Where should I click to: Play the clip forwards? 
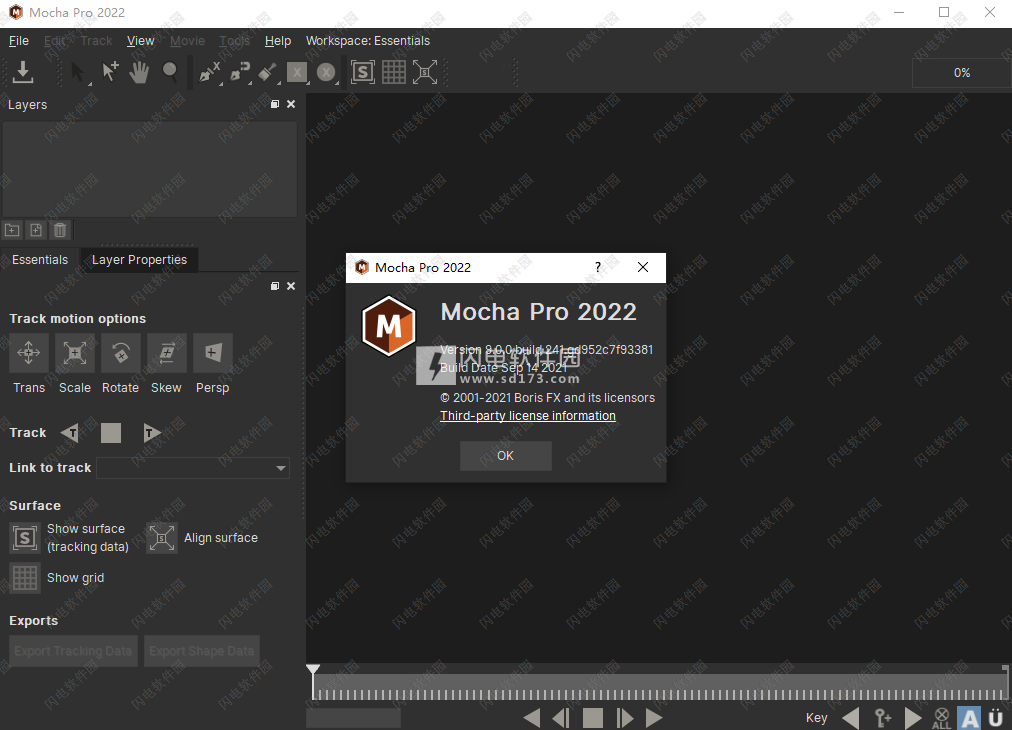pos(654,718)
